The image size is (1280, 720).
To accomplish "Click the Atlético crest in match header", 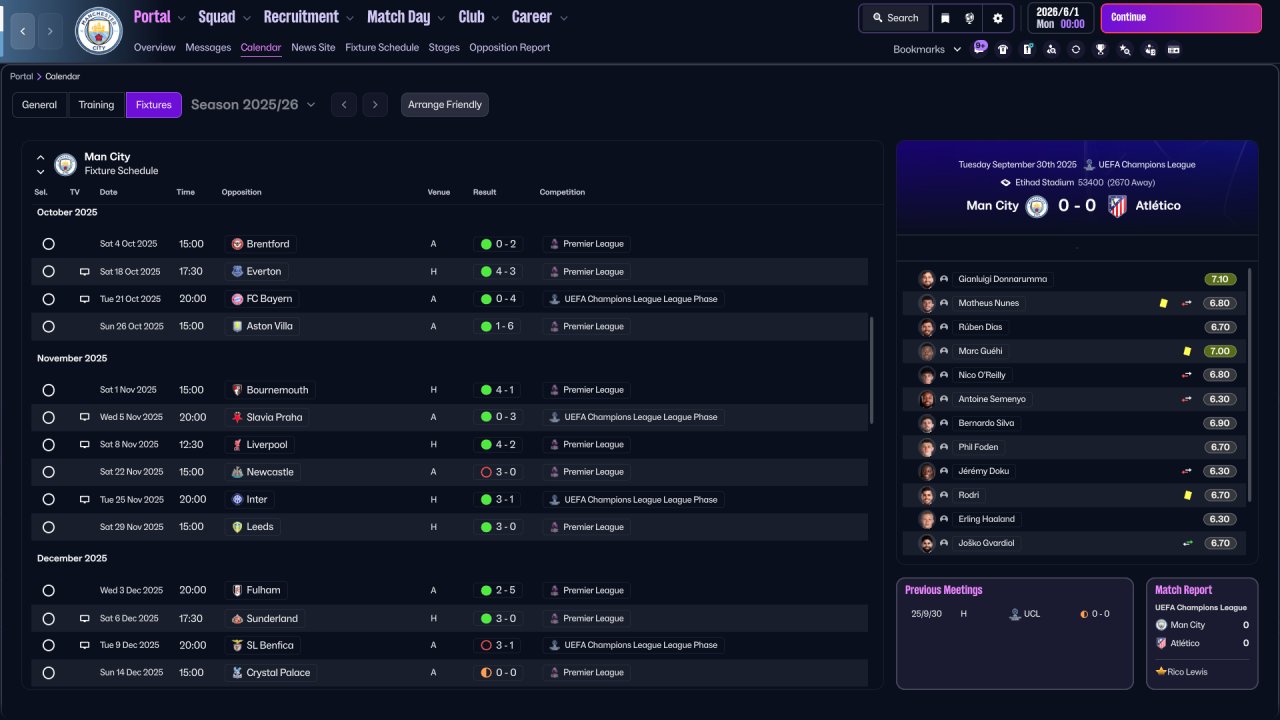I will (1117, 206).
